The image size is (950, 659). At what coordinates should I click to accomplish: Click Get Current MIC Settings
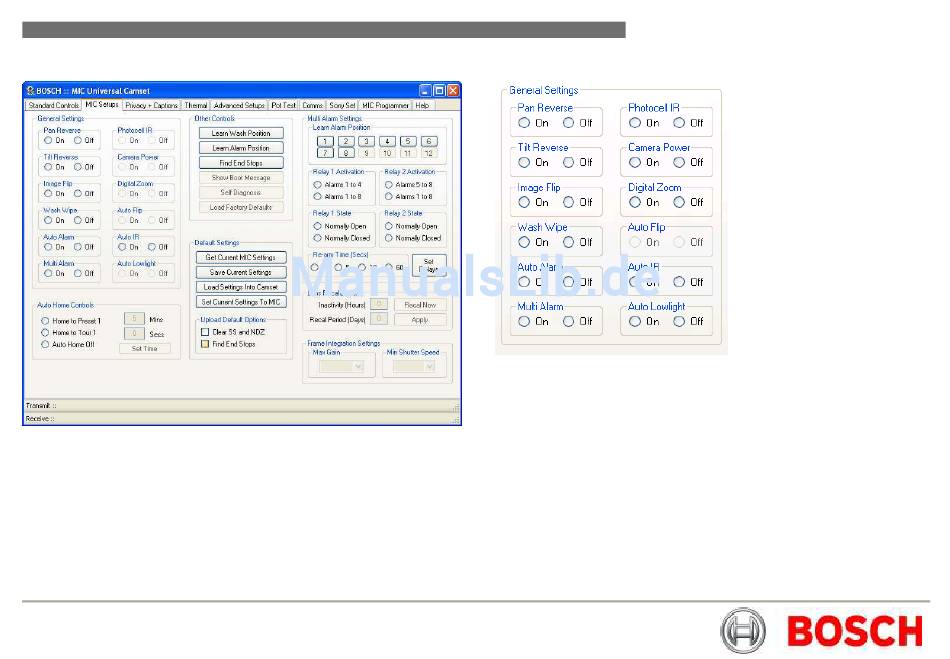(241, 257)
